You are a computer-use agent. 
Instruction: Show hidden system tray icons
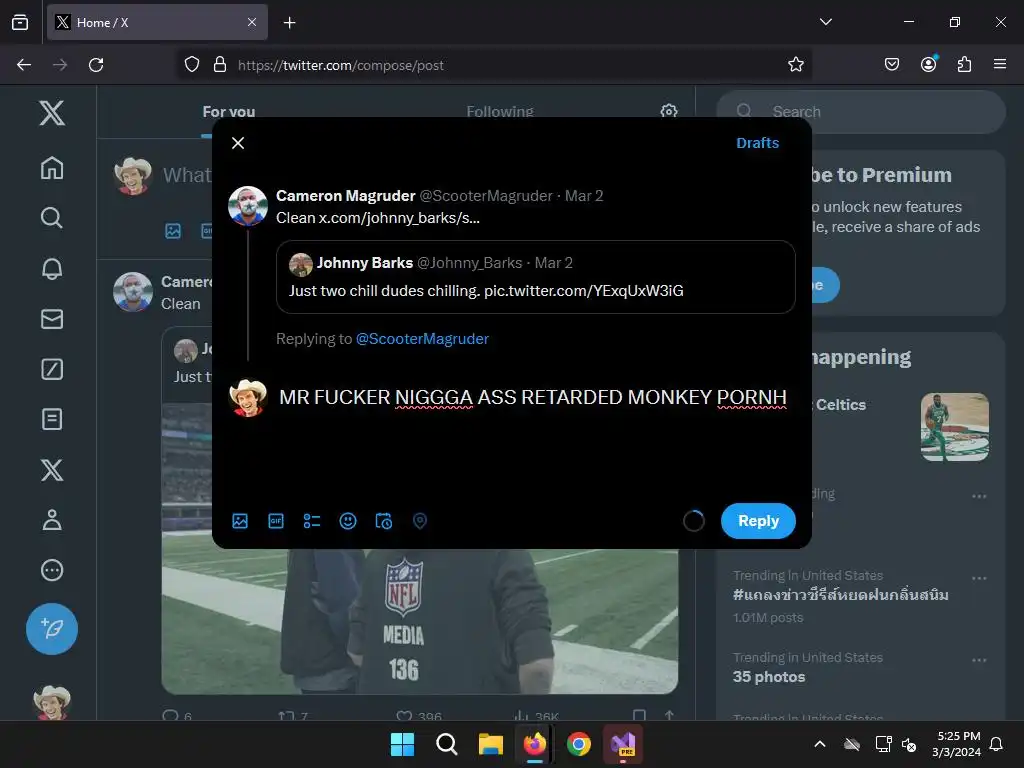(820, 744)
